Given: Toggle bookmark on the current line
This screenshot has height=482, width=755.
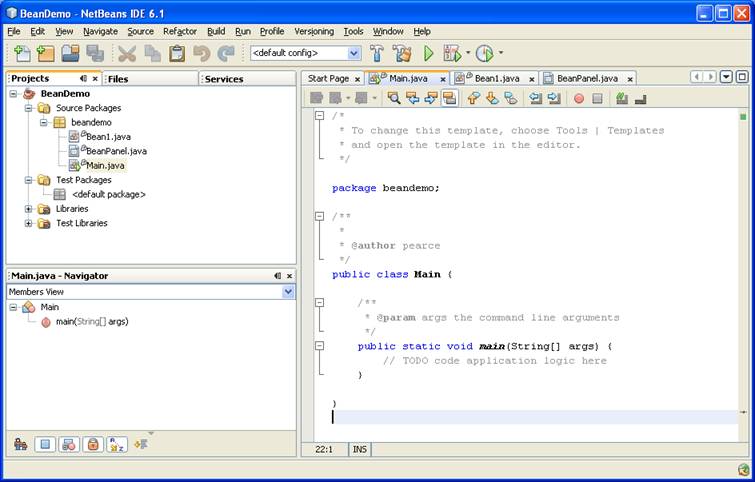Looking at the screenshot, I should (510, 98).
